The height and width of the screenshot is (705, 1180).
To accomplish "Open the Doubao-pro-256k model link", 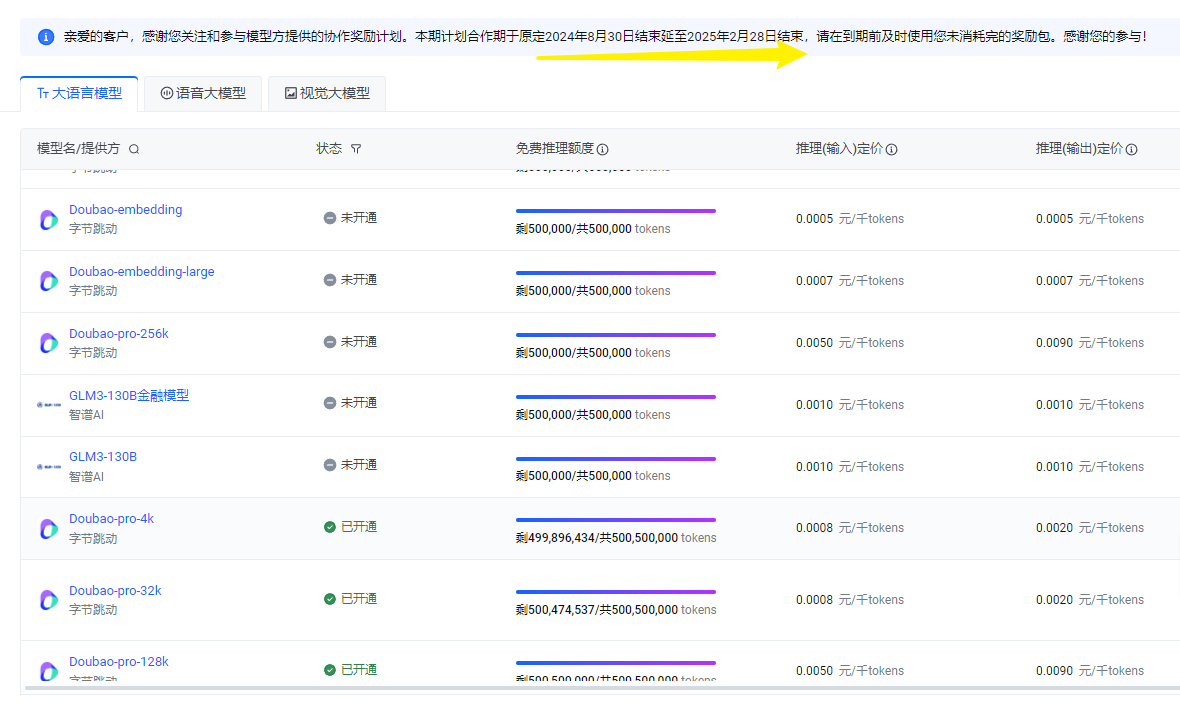I will pos(118,334).
